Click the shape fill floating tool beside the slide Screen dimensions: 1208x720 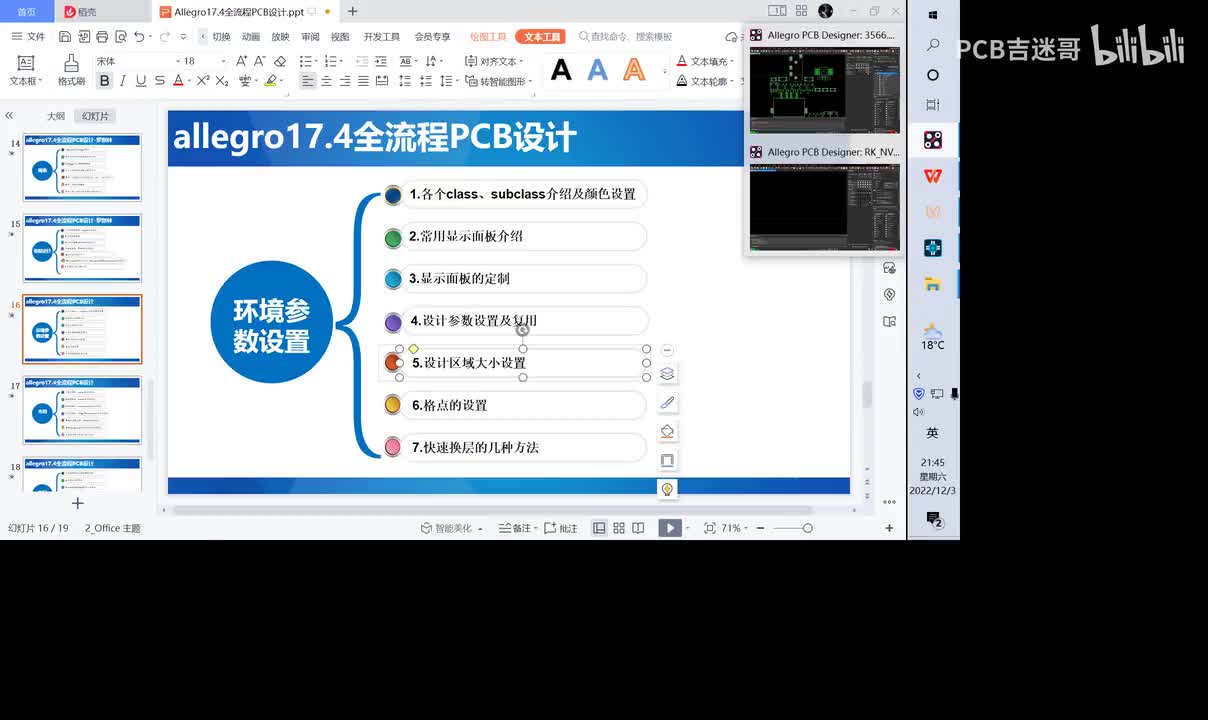point(667,432)
